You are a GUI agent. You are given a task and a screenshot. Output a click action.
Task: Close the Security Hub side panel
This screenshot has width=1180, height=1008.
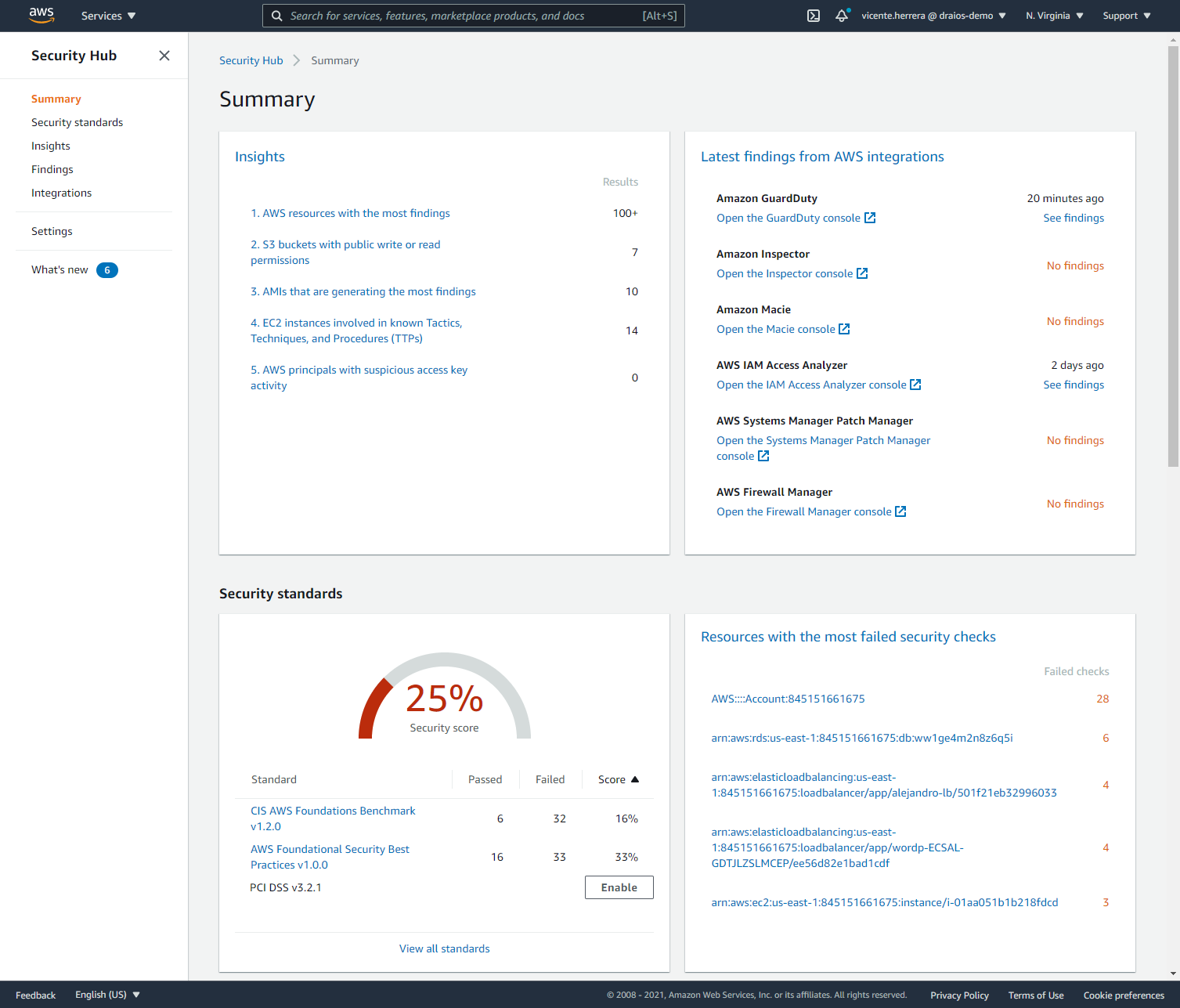164,56
